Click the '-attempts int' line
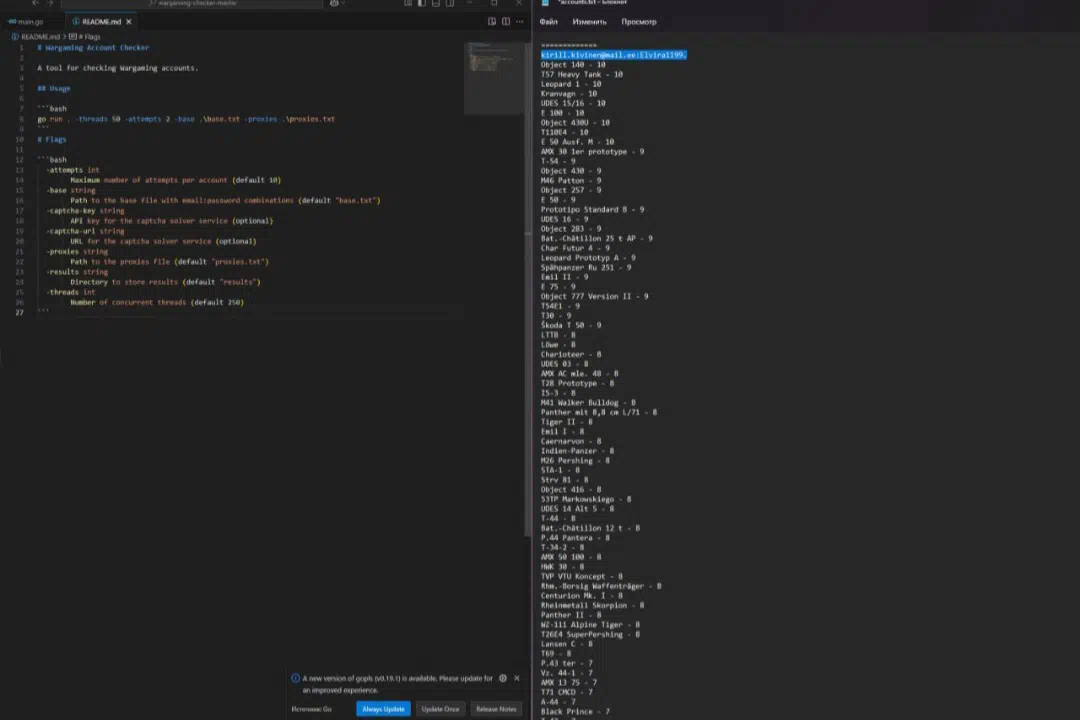The width and height of the screenshot is (1080, 720). [73, 169]
